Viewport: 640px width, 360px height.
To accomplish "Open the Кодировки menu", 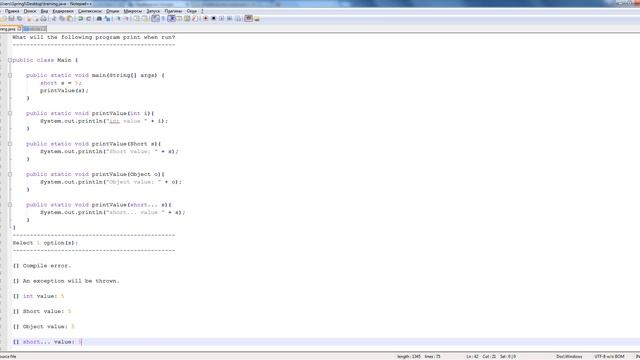I will coord(63,11).
